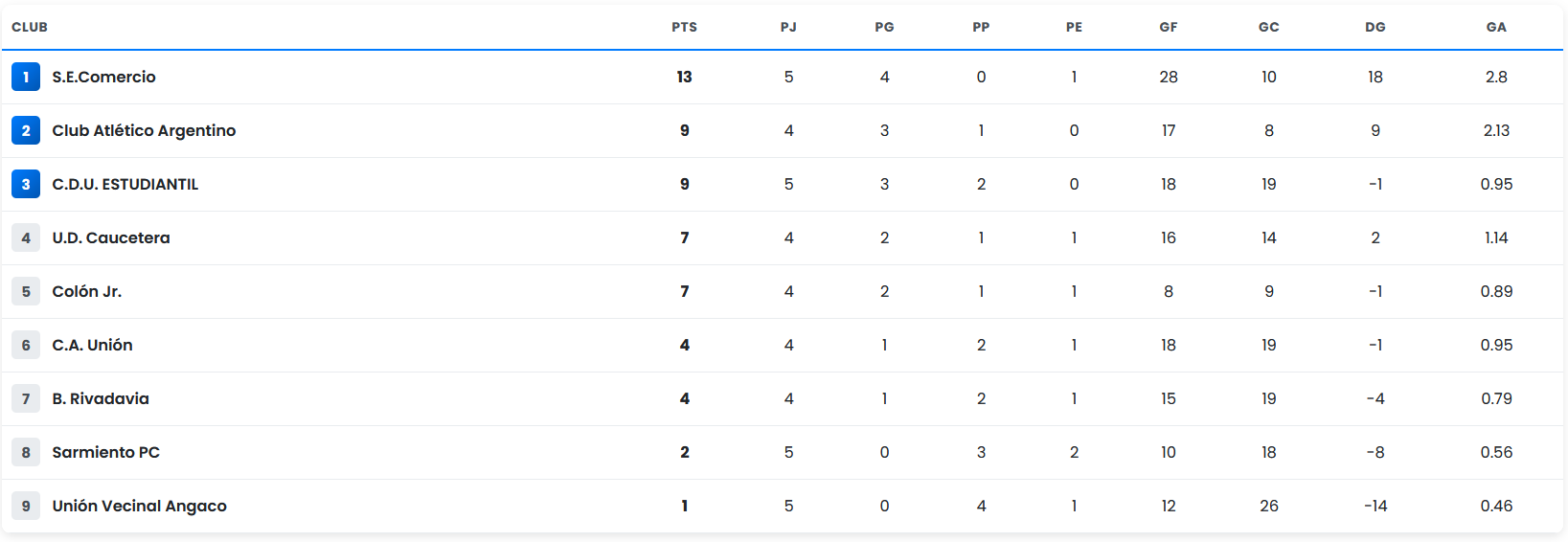
Task: Click the CLUB column header
Action: 30,27
